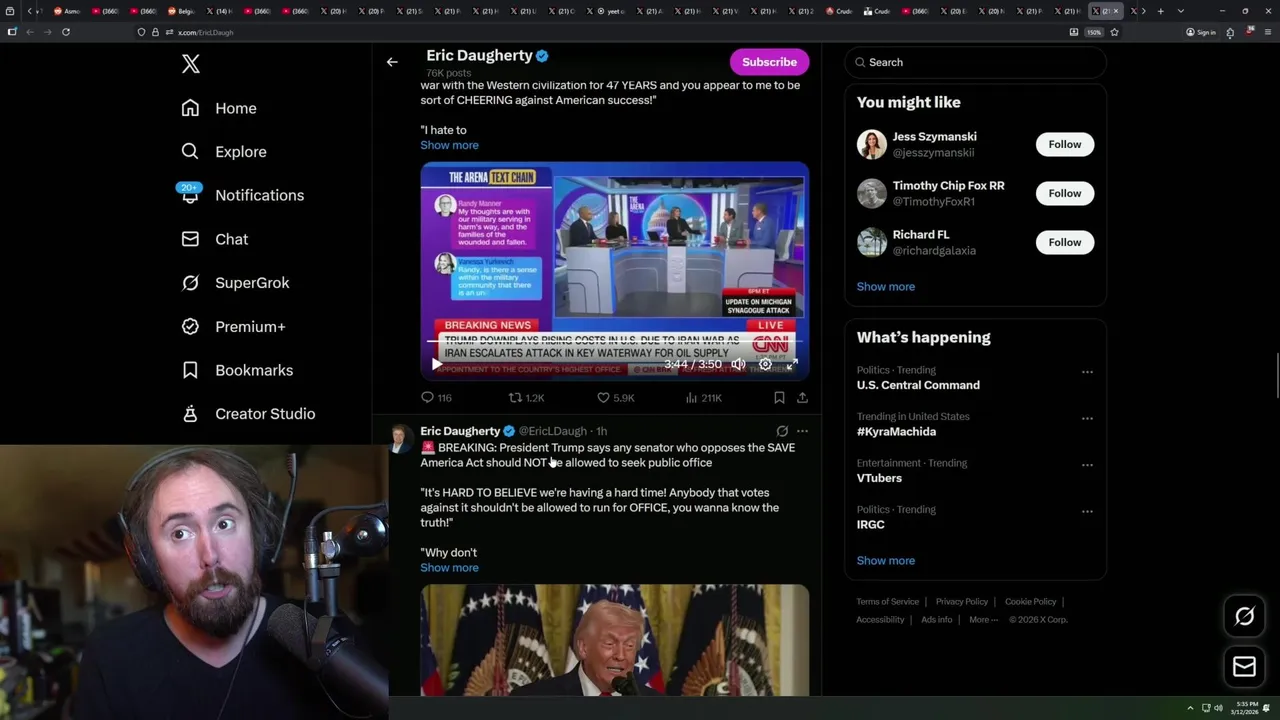Viewport: 1280px width, 720px height.
Task: Open VTubers trending topic
Action: pyautogui.click(x=879, y=478)
